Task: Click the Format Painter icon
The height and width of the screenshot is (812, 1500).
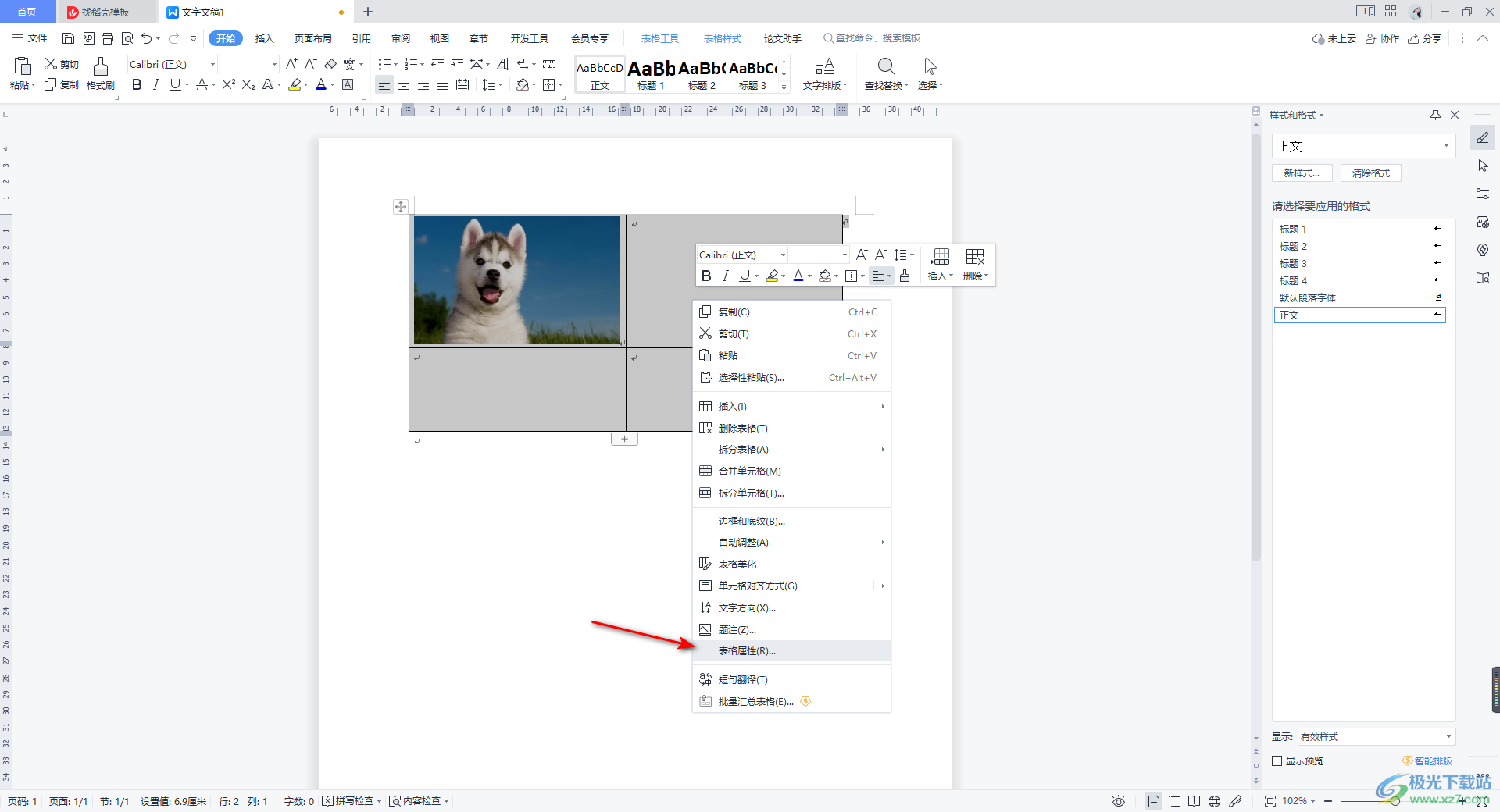Action: point(100,66)
